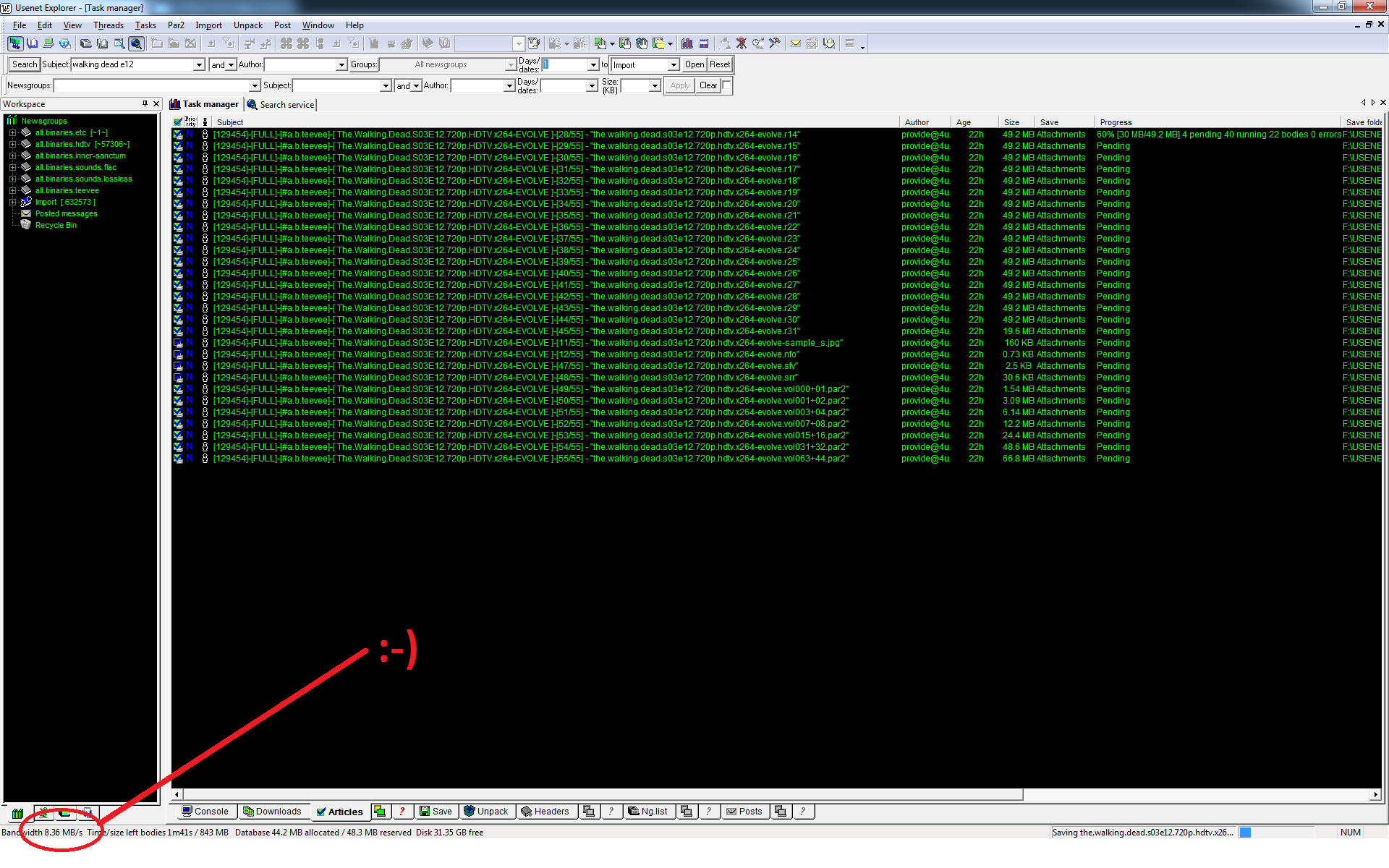1389x868 pixels.
Task: Click the red question mark icon by Articles
Action: [402, 812]
